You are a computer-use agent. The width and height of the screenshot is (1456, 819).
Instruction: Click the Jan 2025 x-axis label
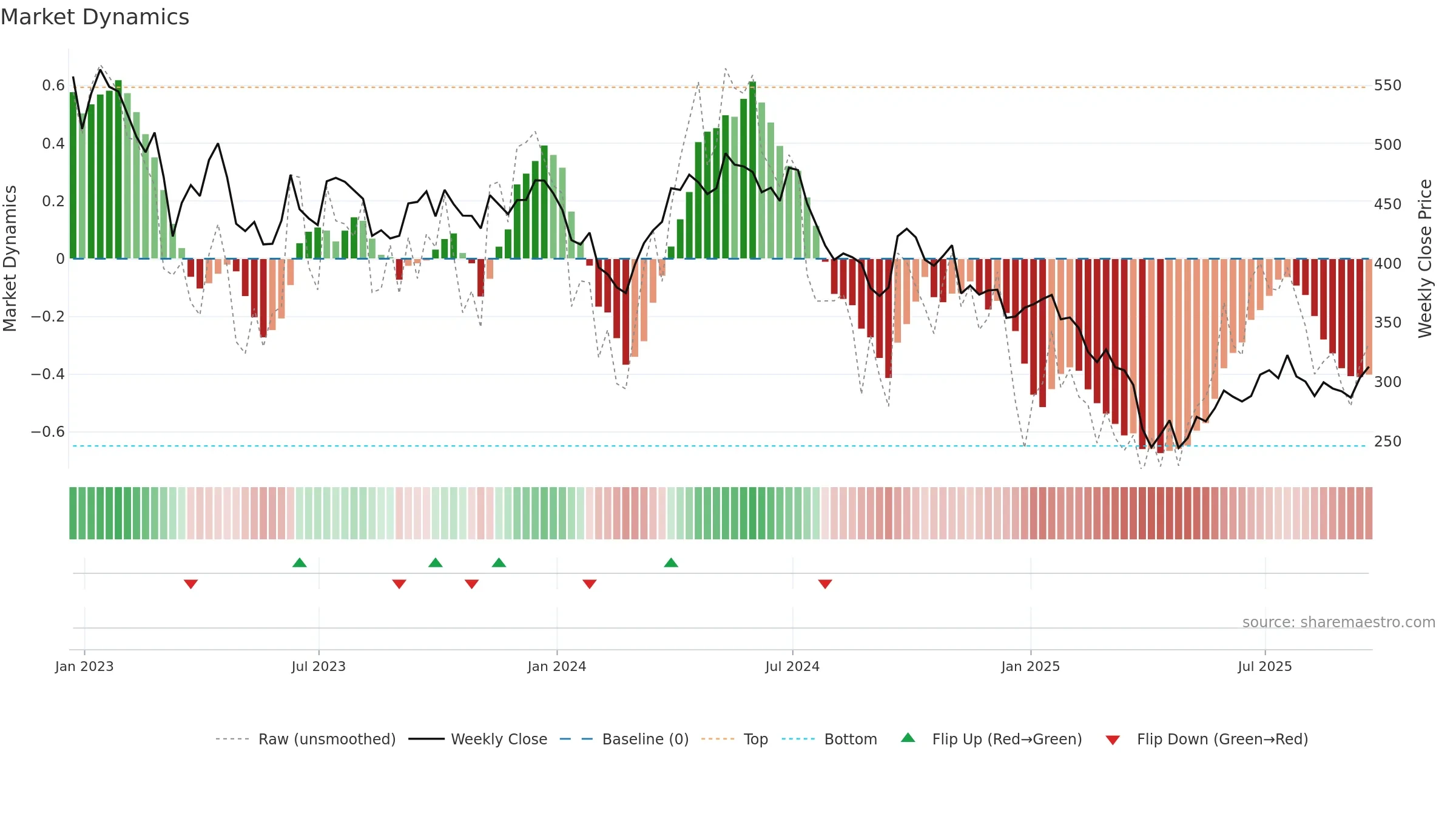(x=1031, y=666)
